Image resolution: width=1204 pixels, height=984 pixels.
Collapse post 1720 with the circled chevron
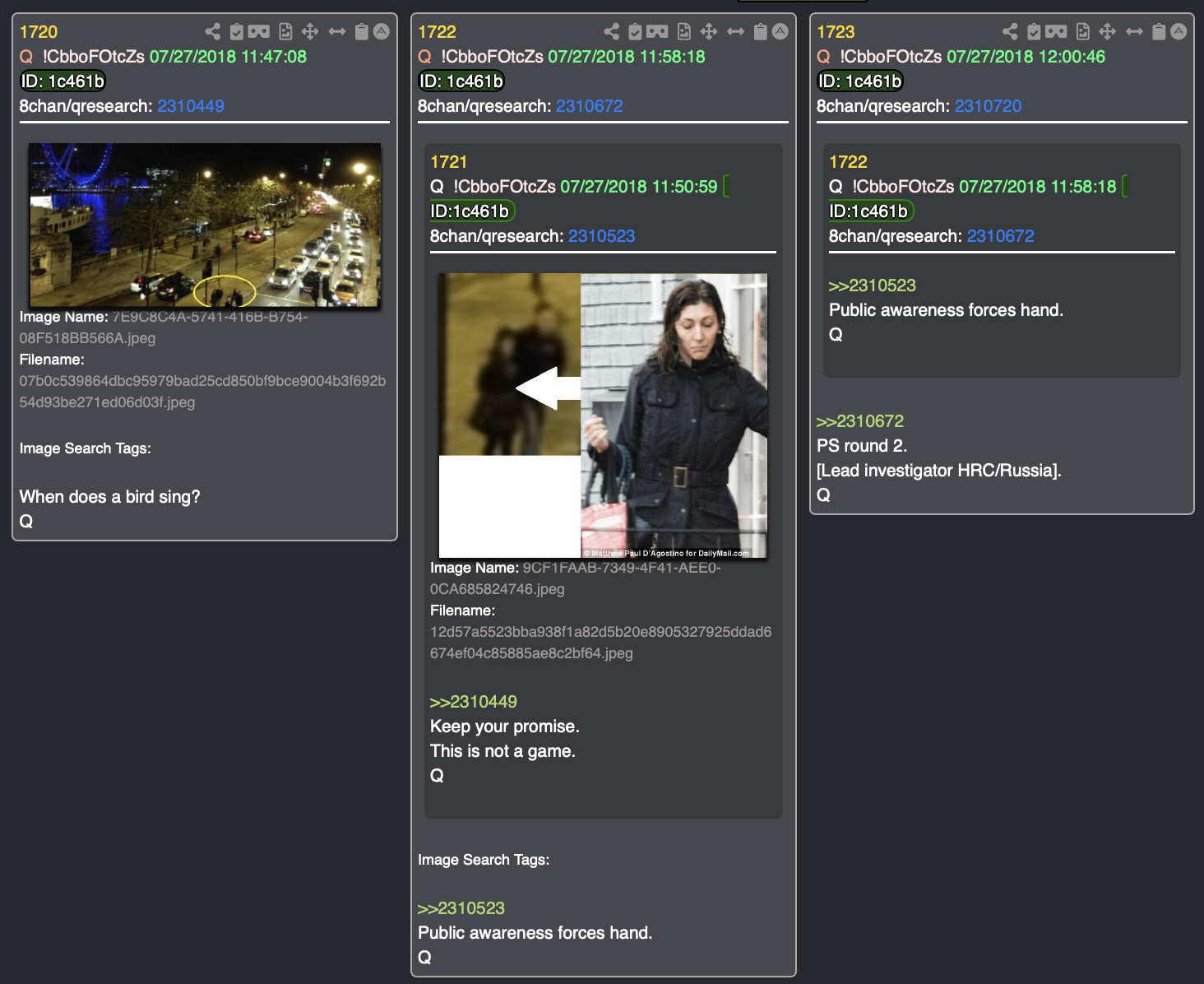coord(382,31)
